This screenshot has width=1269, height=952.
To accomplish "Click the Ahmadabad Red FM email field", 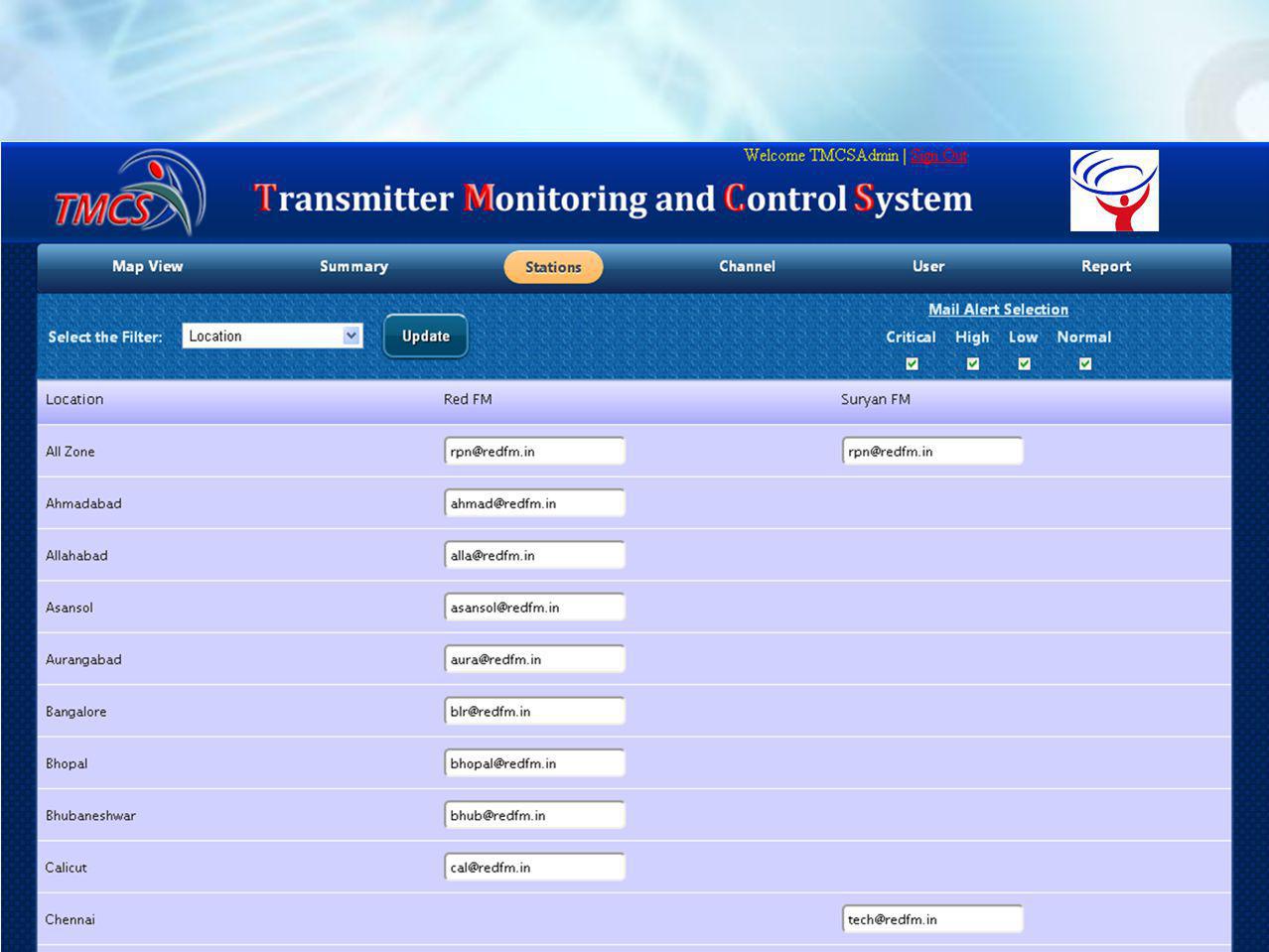I will [534, 503].
